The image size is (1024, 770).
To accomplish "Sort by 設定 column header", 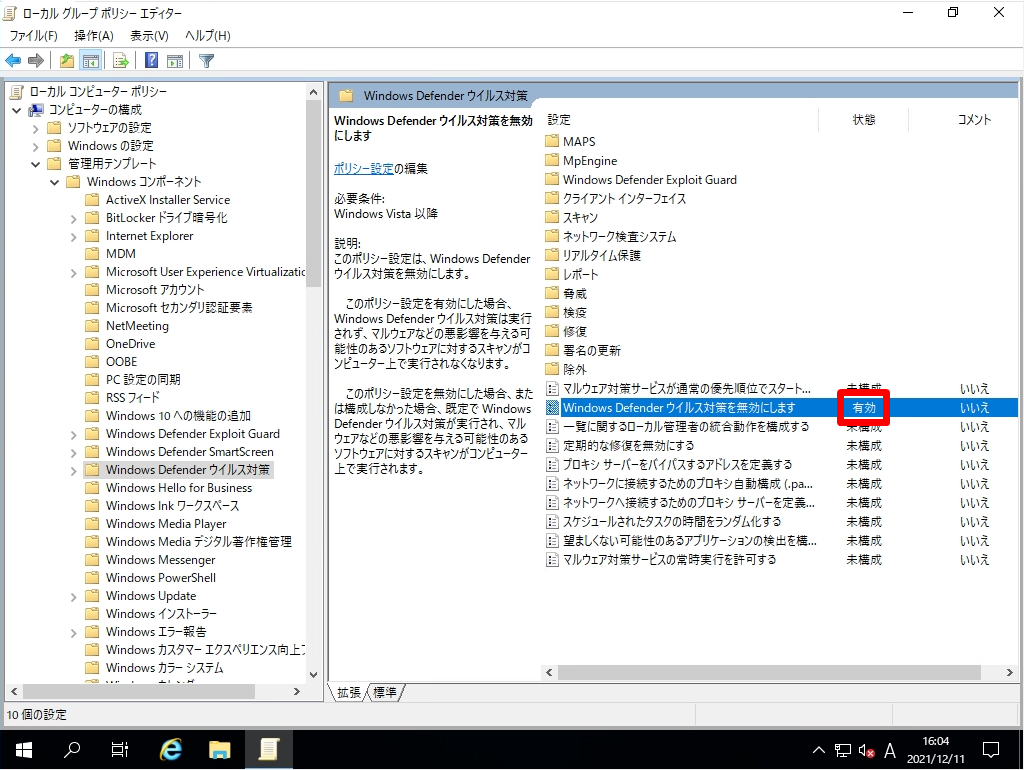I will (680, 120).
